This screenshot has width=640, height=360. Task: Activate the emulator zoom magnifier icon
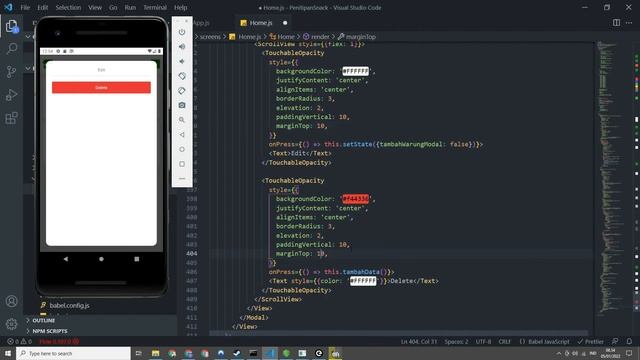(x=182, y=120)
